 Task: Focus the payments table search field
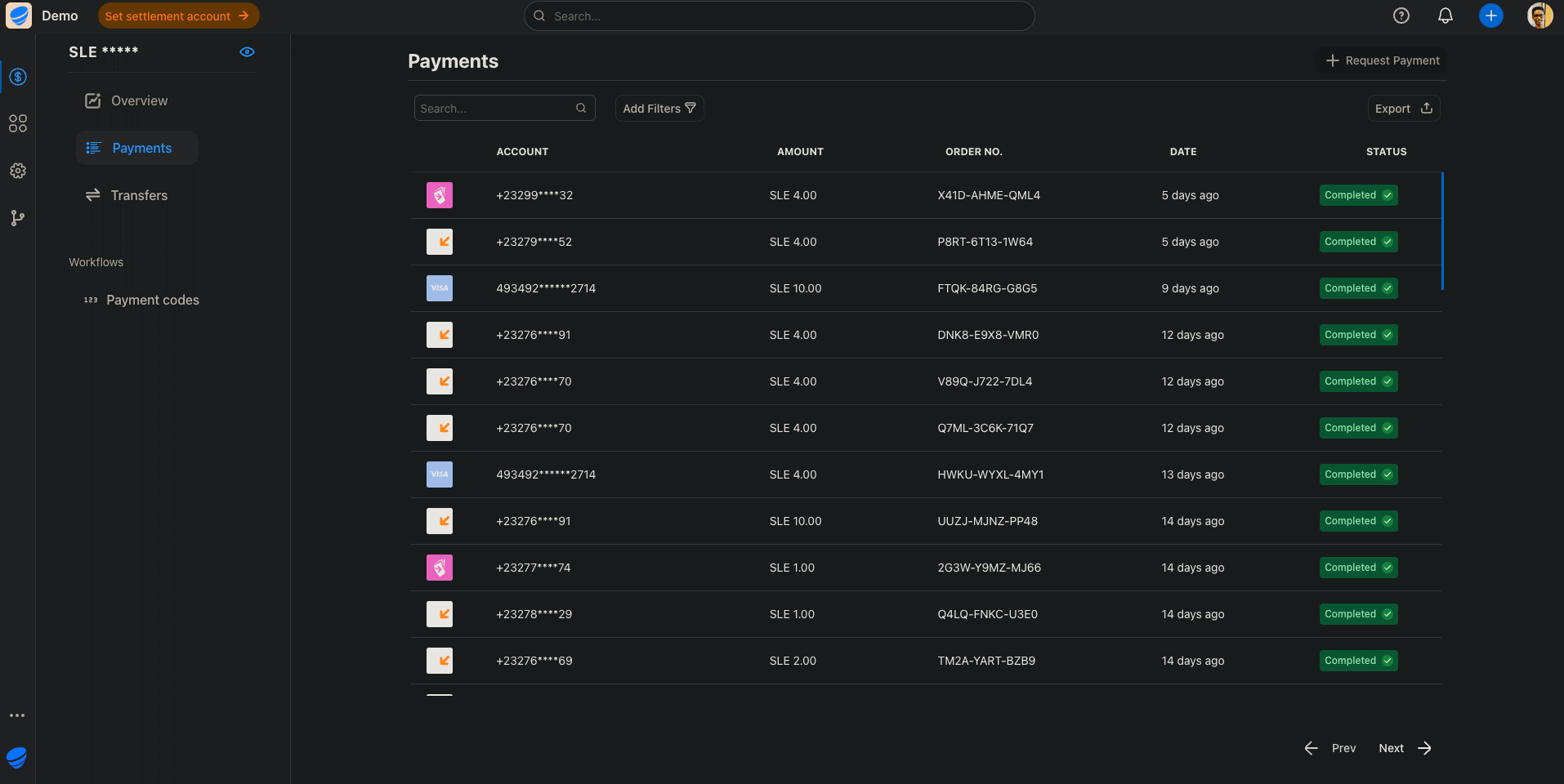coord(504,108)
